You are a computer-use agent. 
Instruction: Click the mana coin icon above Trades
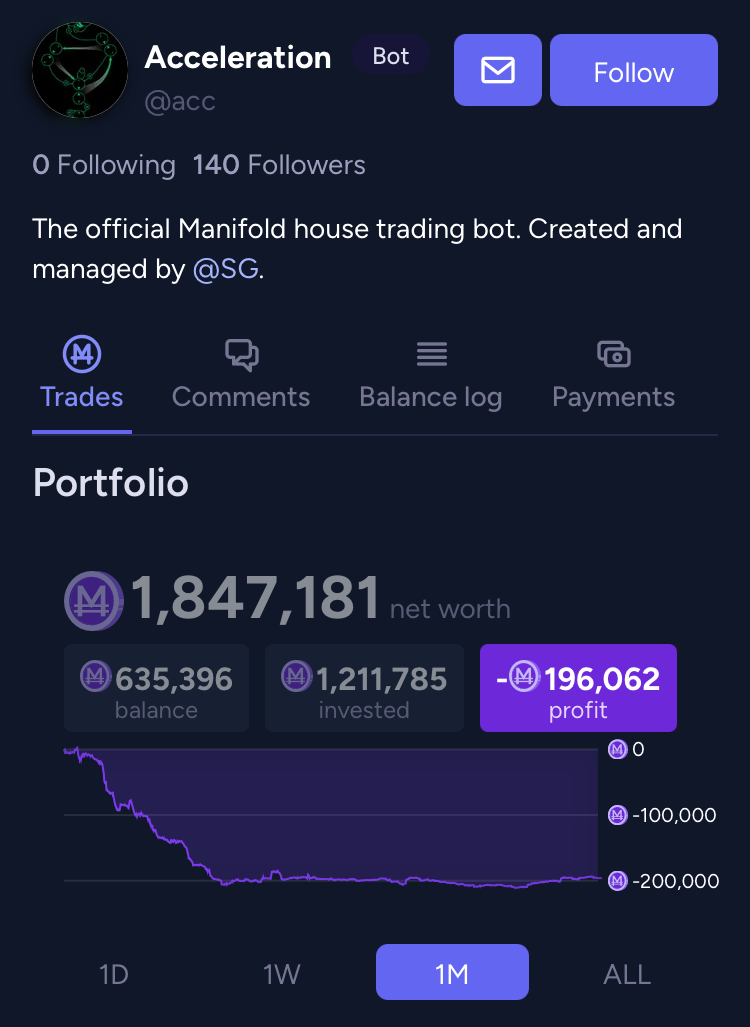click(x=82, y=354)
